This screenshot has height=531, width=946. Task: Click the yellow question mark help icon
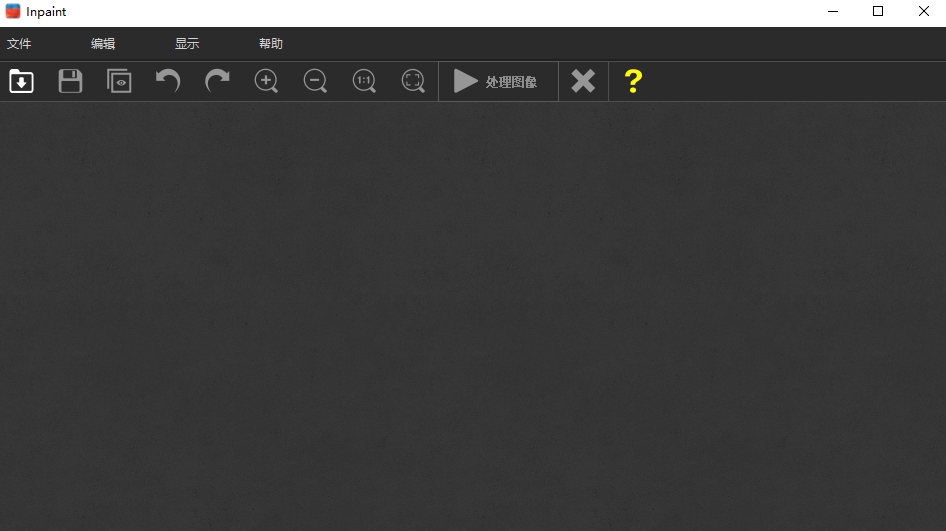633,81
